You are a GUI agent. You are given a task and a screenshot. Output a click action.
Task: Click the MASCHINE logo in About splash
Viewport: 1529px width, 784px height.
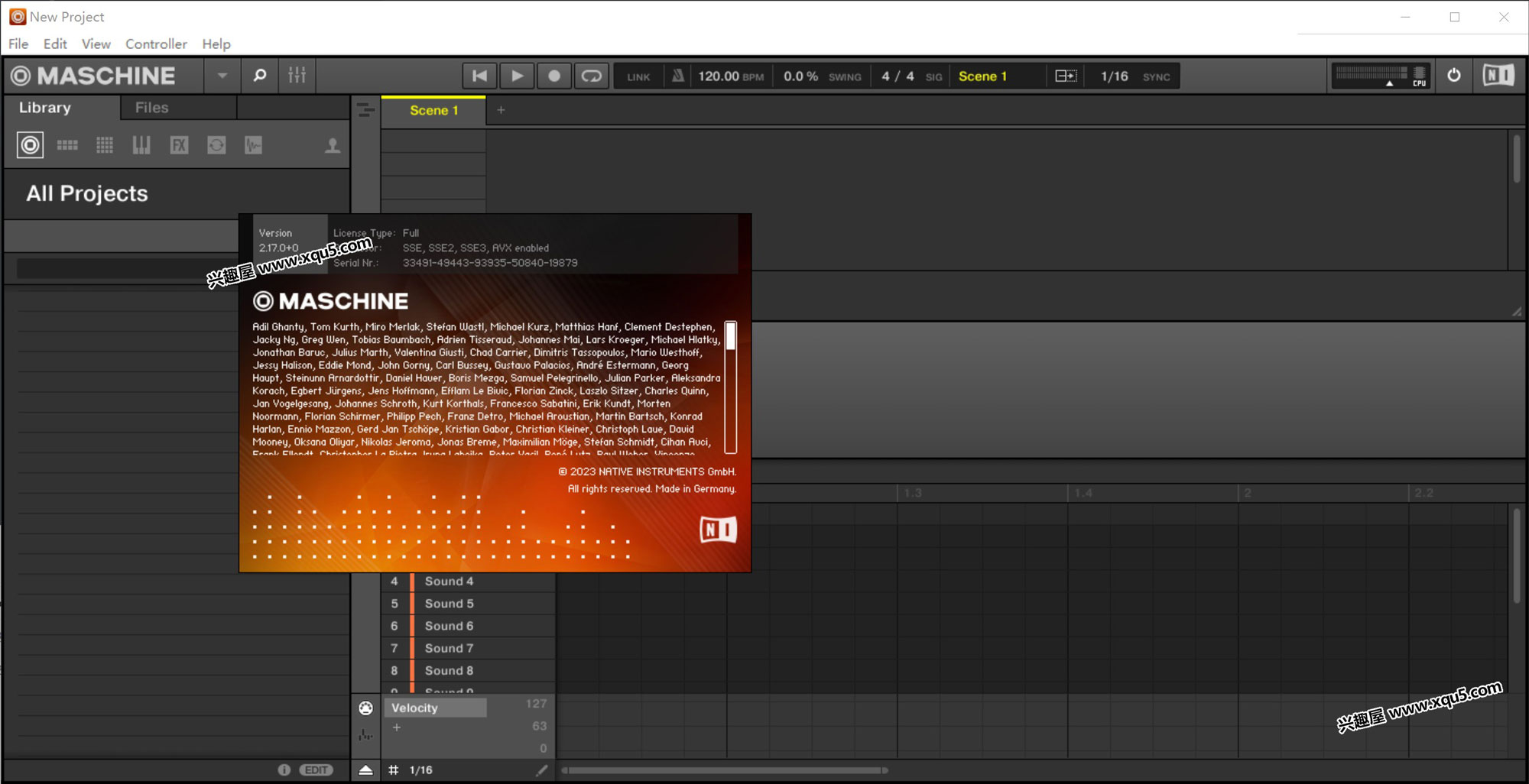point(331,301)
